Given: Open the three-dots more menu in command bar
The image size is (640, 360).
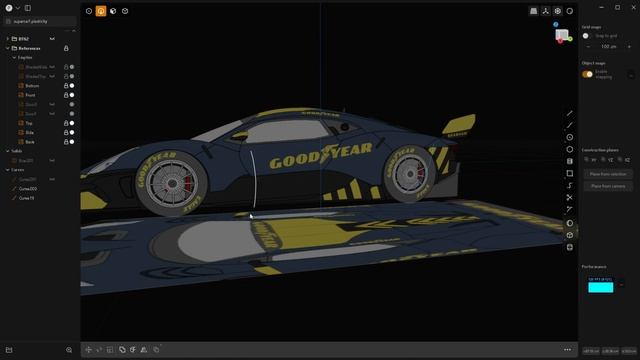Looking at the screenshot, I should pyautogui.click(x=567, y=349).
